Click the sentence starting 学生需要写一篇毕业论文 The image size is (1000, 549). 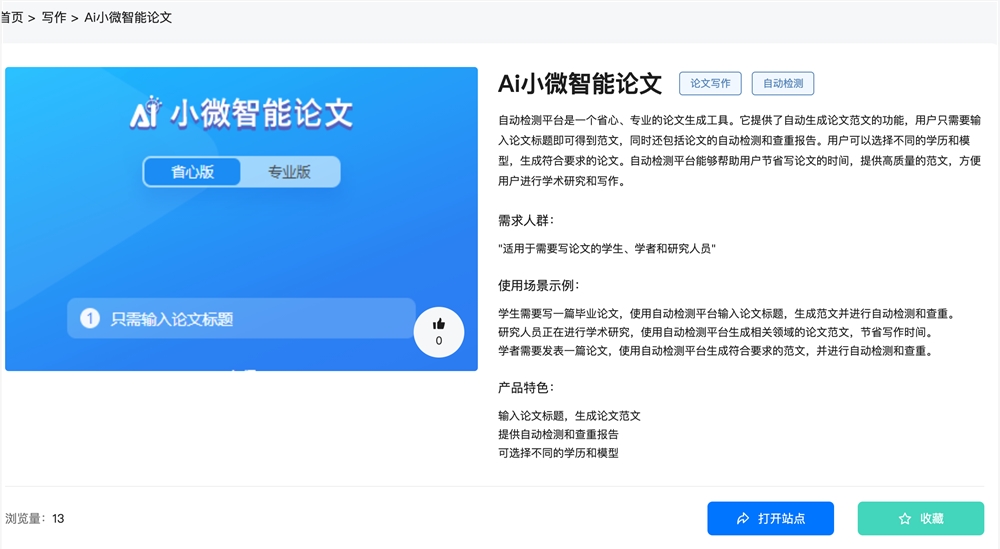click(x=728, y=314)
